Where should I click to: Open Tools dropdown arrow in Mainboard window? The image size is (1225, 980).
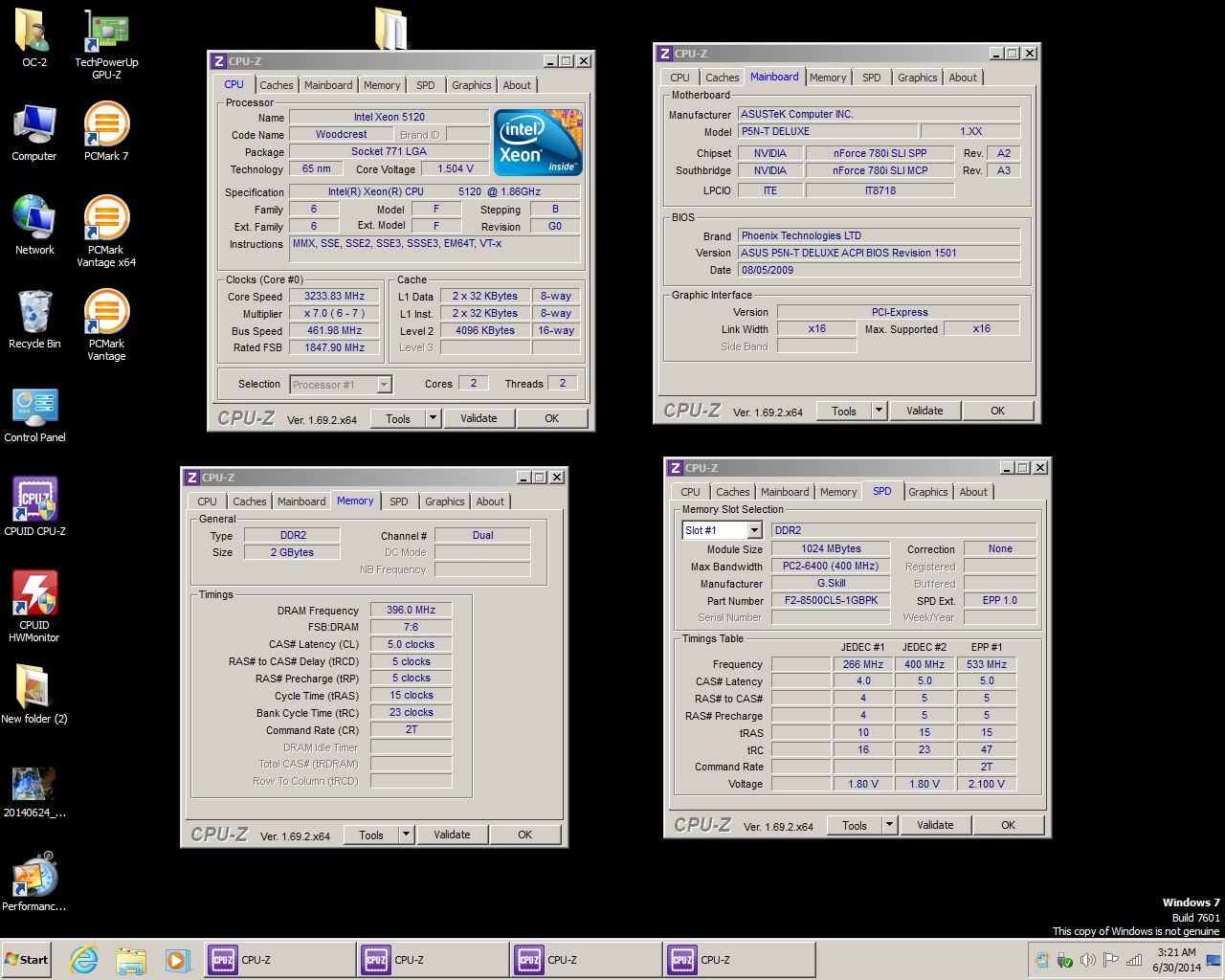[x=879, y=411]
